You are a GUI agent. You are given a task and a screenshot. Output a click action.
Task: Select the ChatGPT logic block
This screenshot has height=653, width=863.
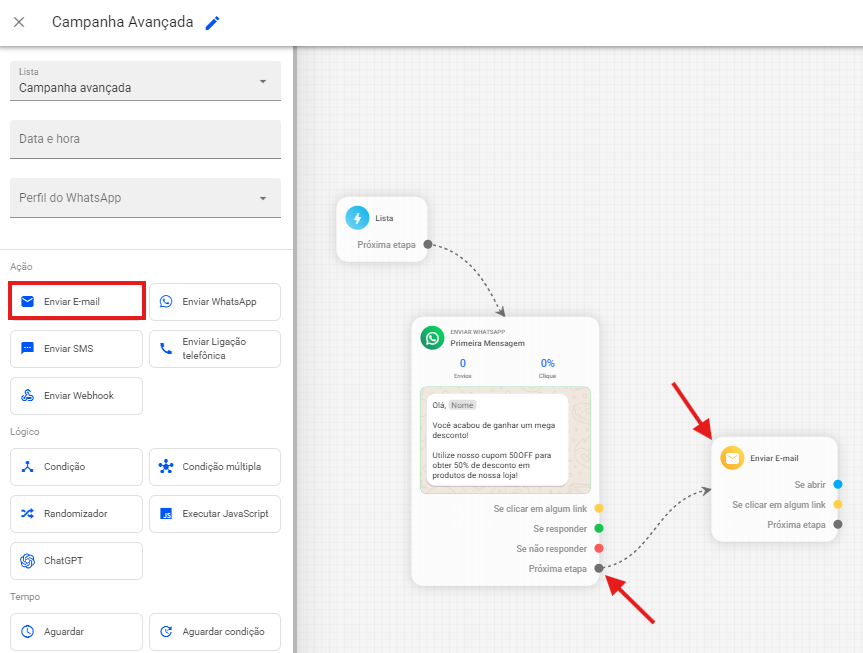coord(77,561)
